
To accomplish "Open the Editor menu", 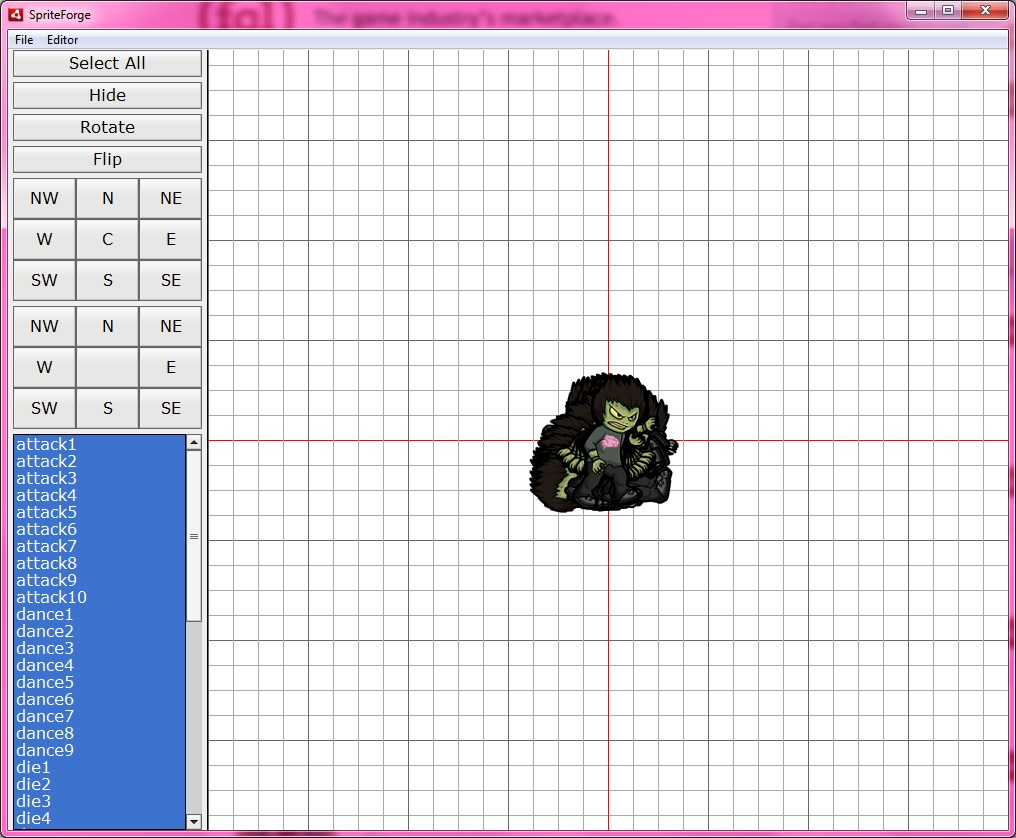I will click(x=62, y=40).
